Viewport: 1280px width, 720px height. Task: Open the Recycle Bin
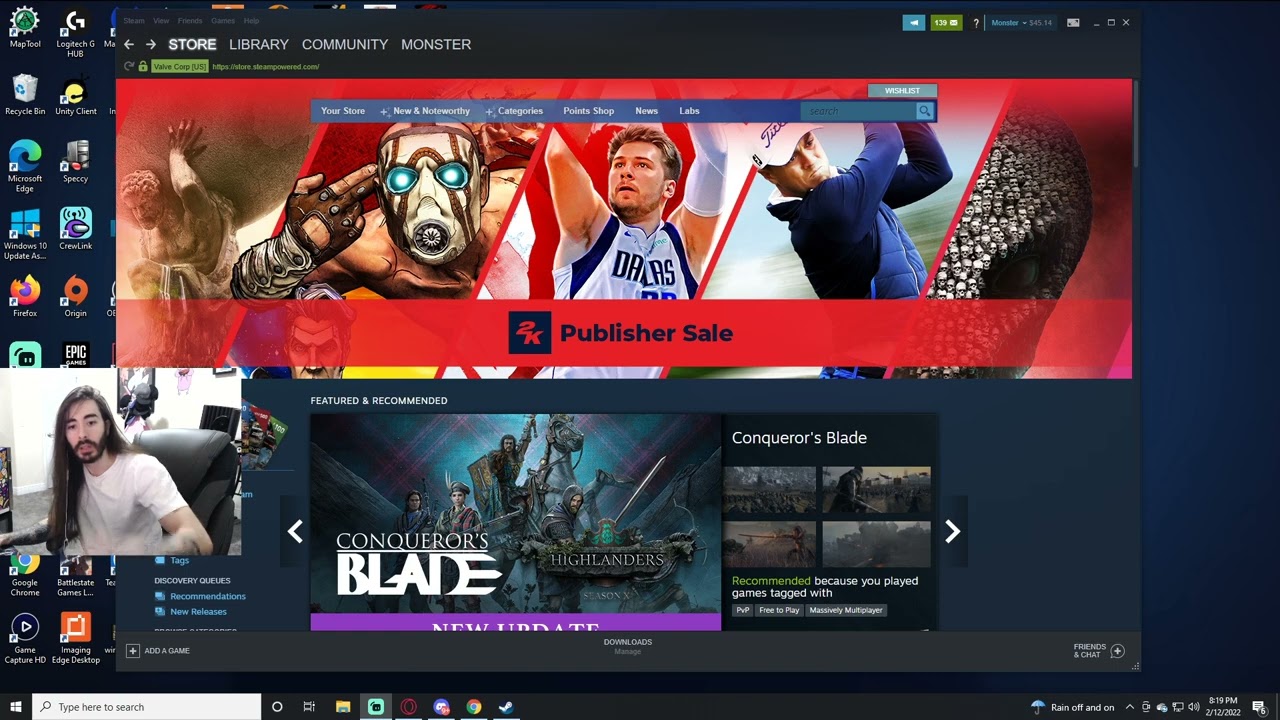[25, 95]
